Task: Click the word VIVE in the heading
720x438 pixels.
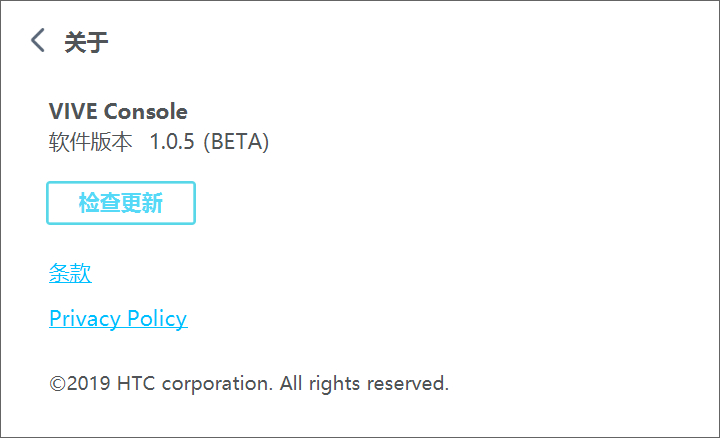Action: coord(74,112)
